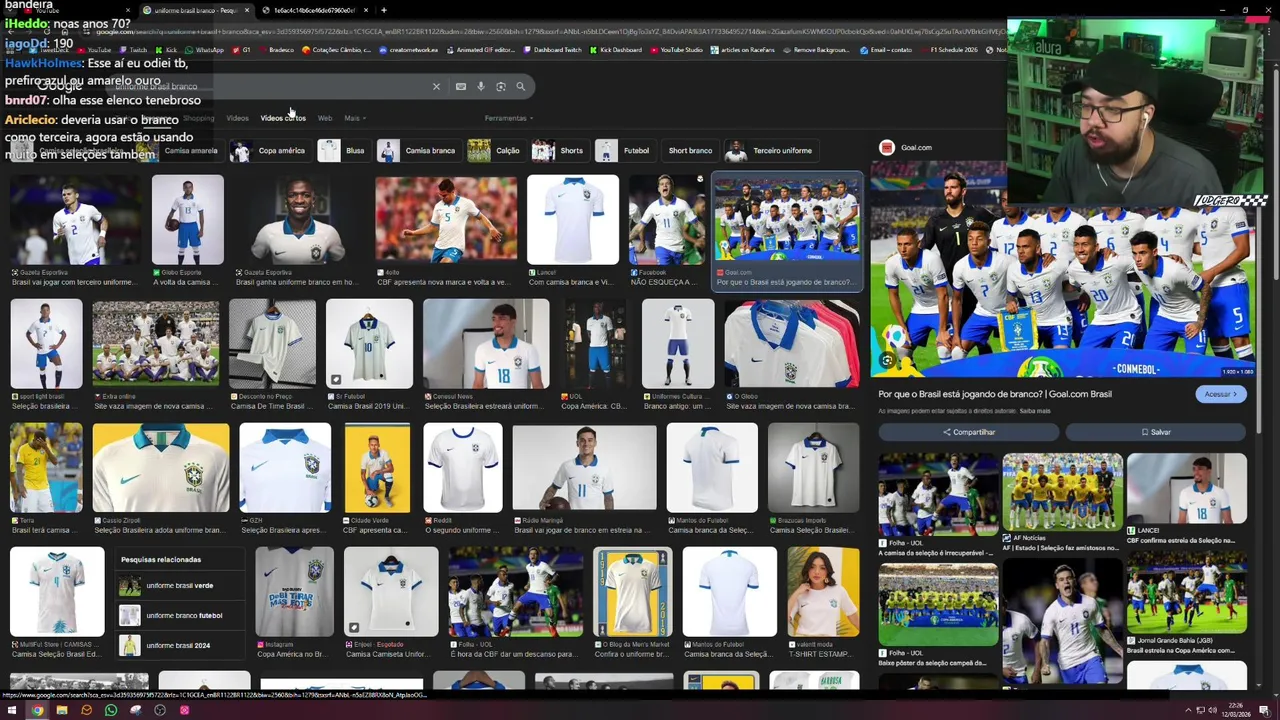Open the Kick bookmark

pyautogui.click(x=166, y=50)
